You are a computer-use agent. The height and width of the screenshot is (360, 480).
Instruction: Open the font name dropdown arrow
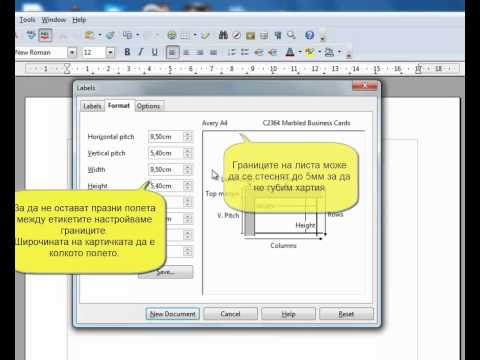[72, 52]
